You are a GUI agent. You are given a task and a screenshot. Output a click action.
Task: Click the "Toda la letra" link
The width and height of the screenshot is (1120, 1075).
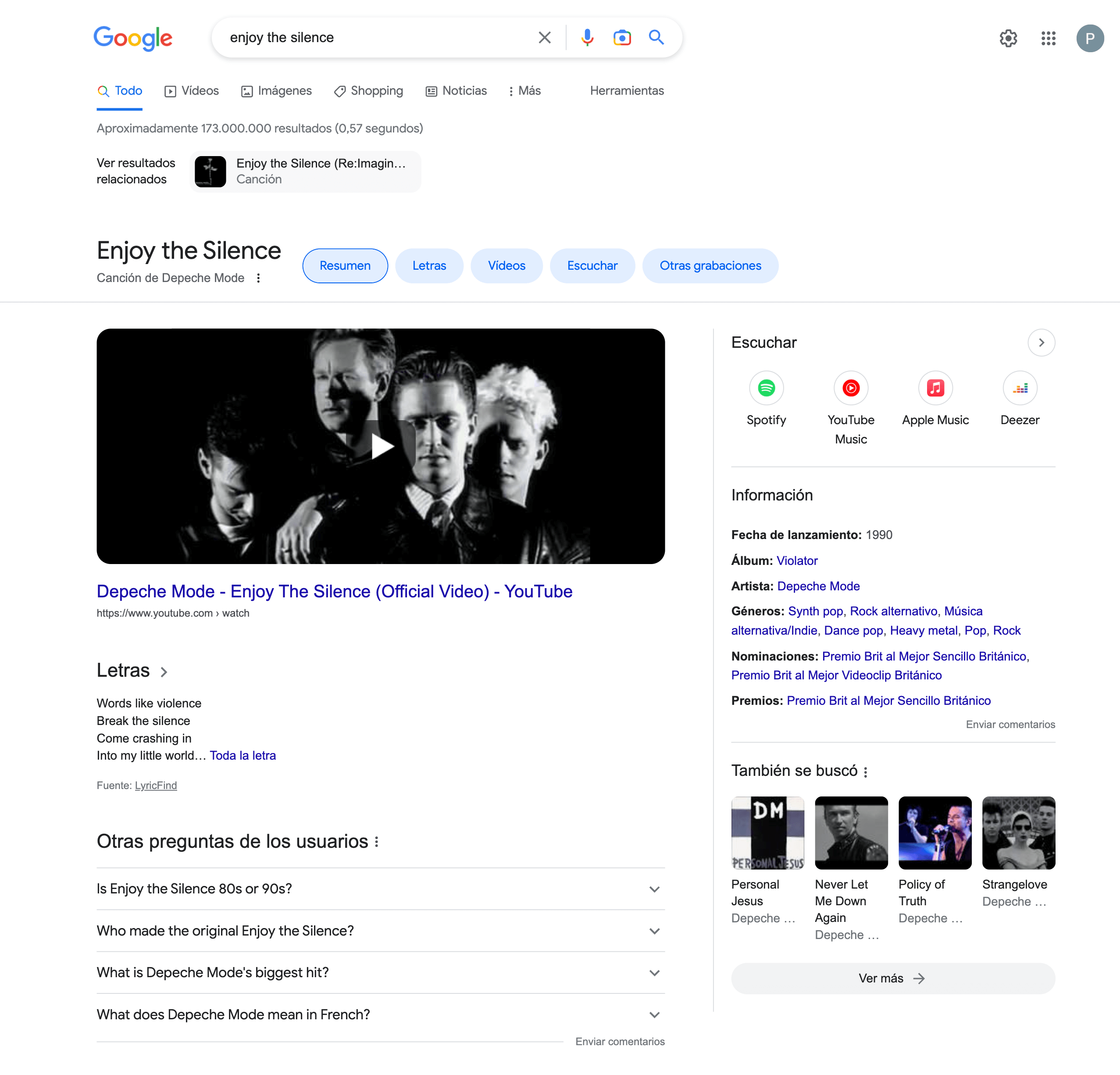click(242, 756)
